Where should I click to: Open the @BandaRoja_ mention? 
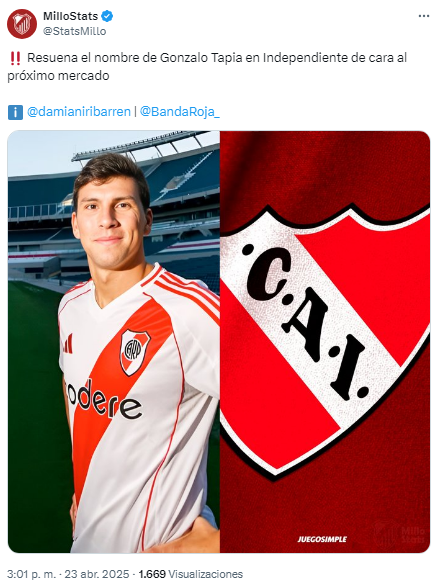point(180,112)
